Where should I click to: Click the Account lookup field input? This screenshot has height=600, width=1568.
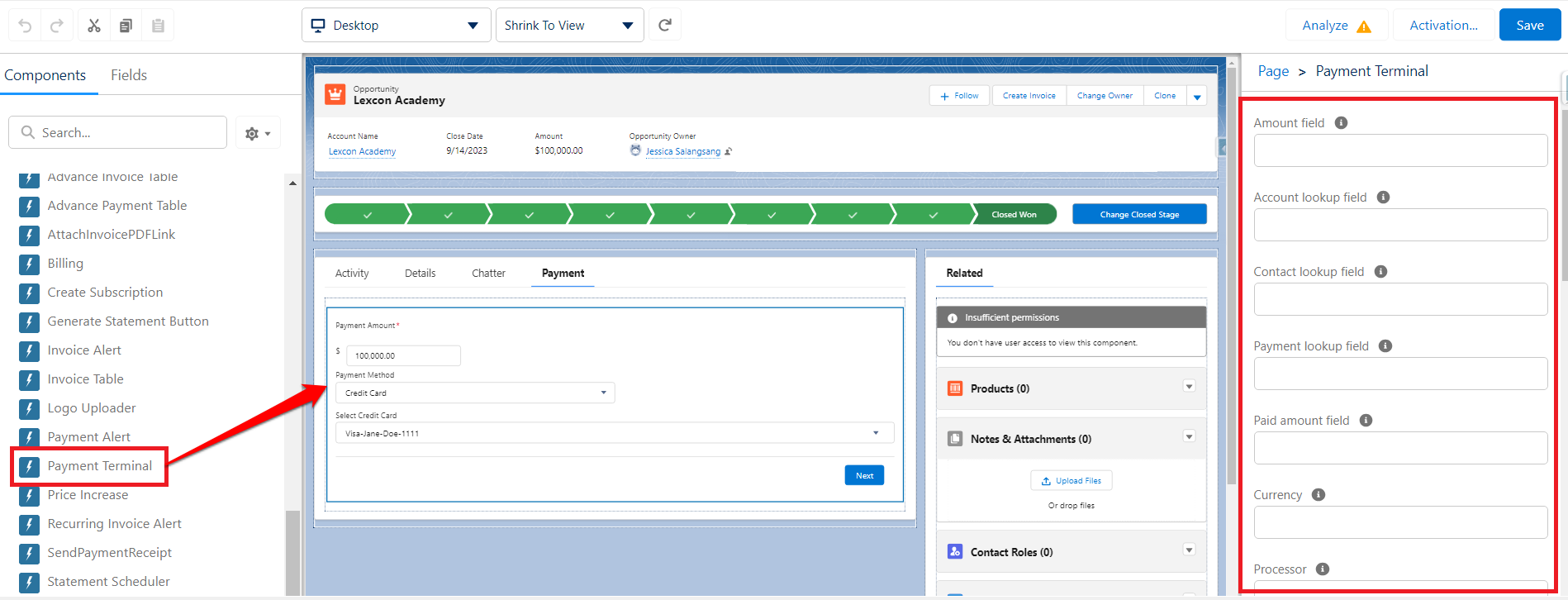pyautogui.click(x=1400, y=225)
